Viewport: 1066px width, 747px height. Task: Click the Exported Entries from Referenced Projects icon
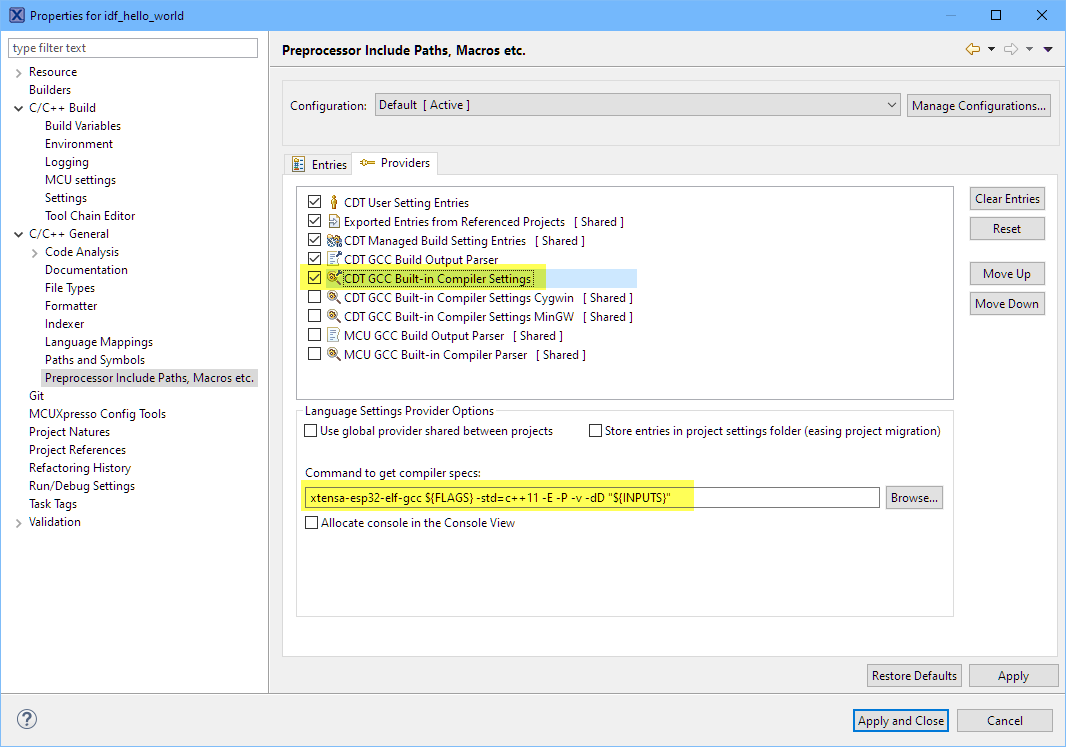(334, 222)
